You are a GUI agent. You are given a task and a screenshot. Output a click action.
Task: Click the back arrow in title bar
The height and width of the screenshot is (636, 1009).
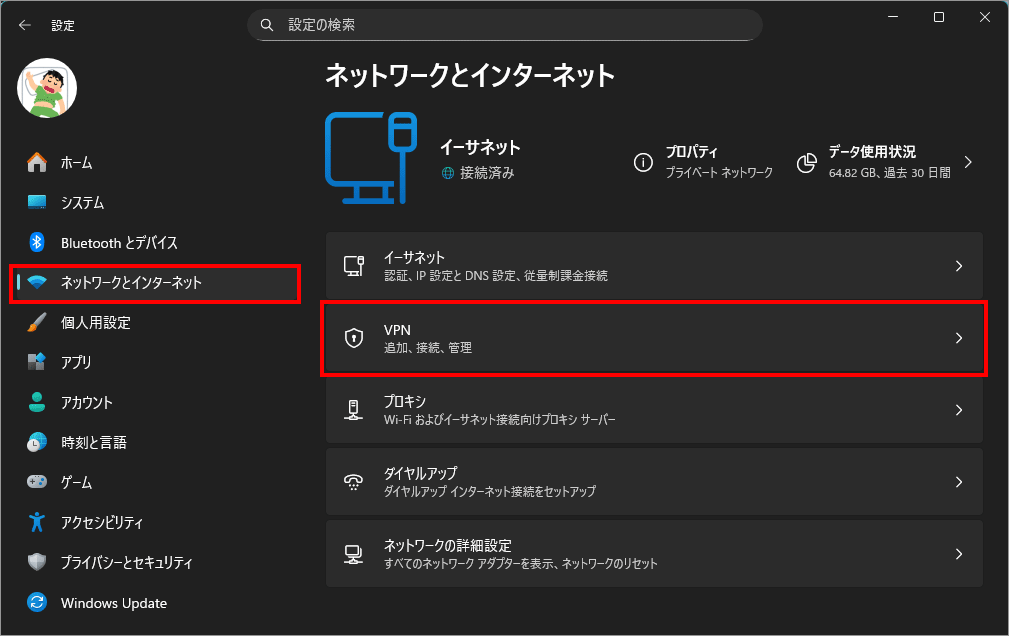click(x=24, y=25)
